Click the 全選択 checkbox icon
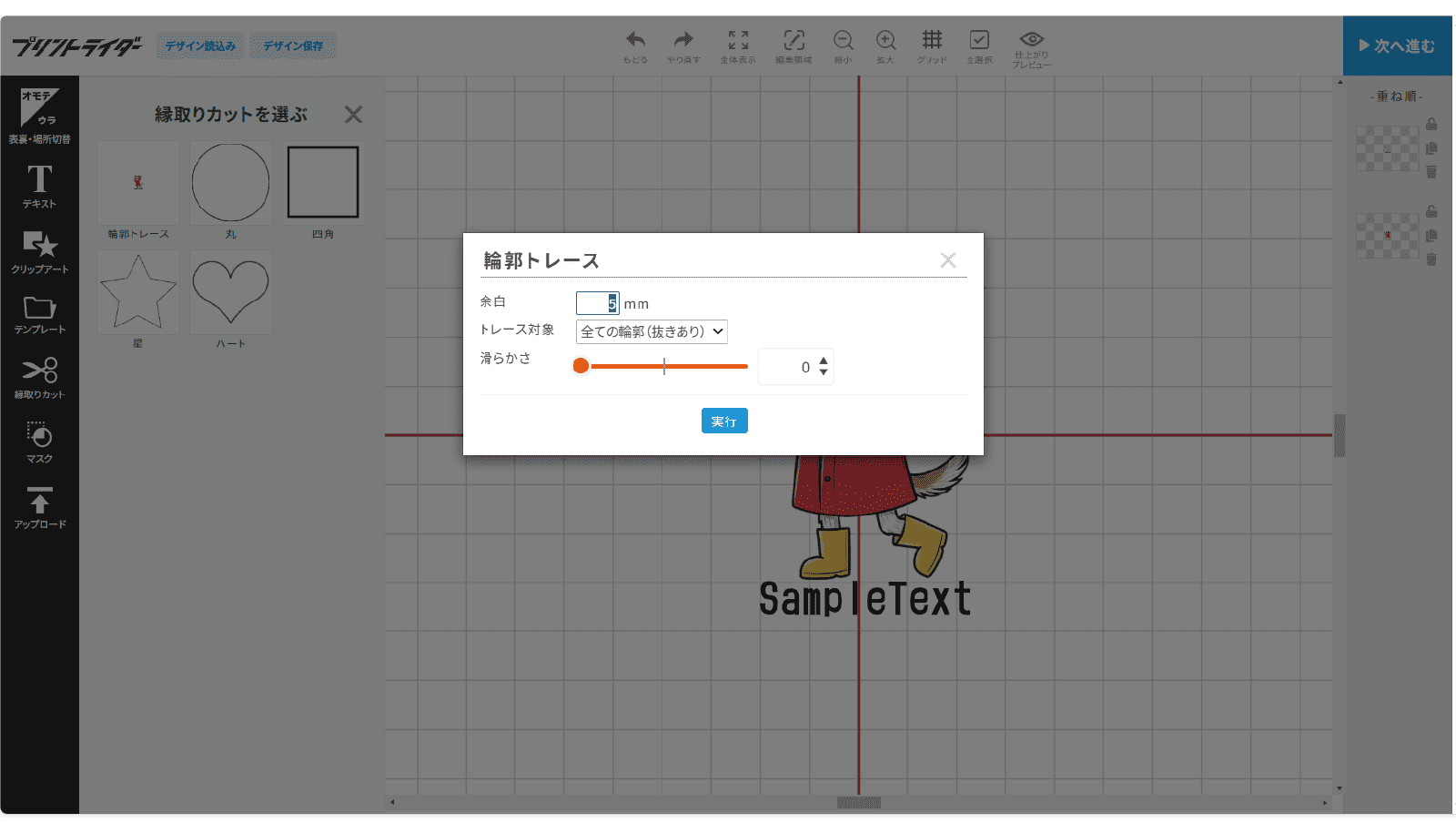Image resolution: width=1456 pixels, height=833 pixels. [979, 46]
